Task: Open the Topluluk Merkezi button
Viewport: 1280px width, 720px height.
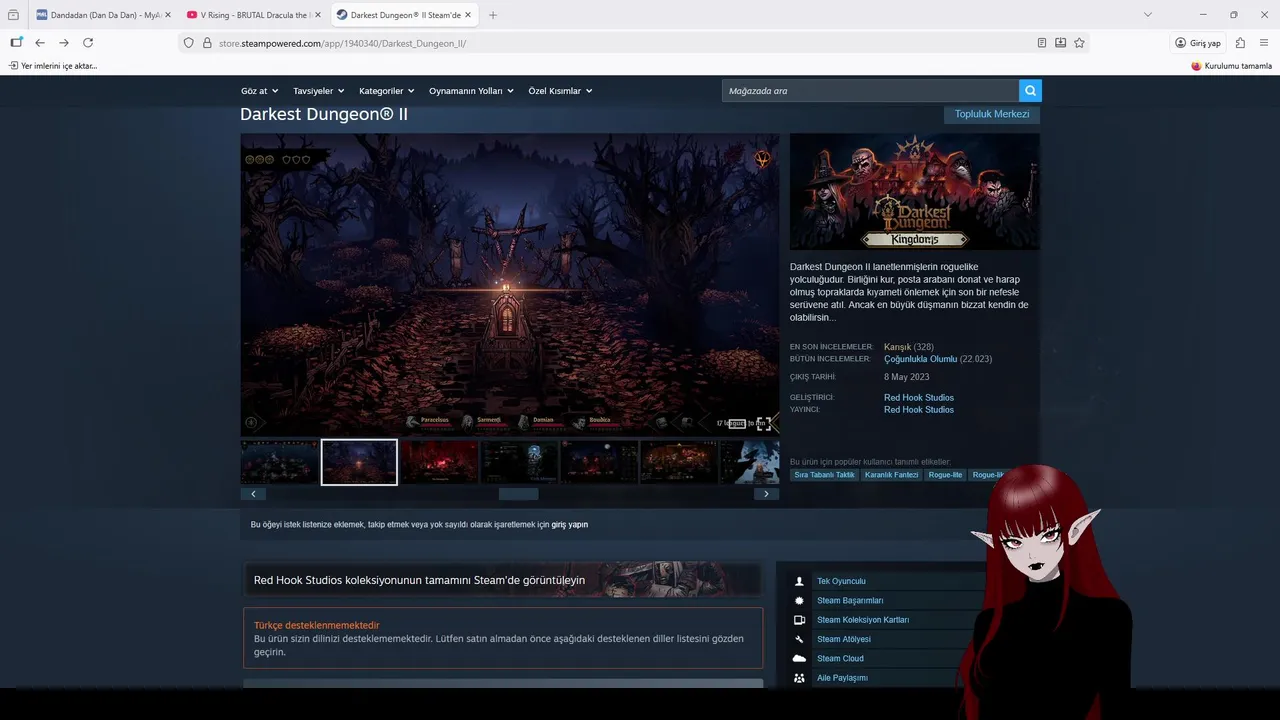Action: click(x=992, y=114)
